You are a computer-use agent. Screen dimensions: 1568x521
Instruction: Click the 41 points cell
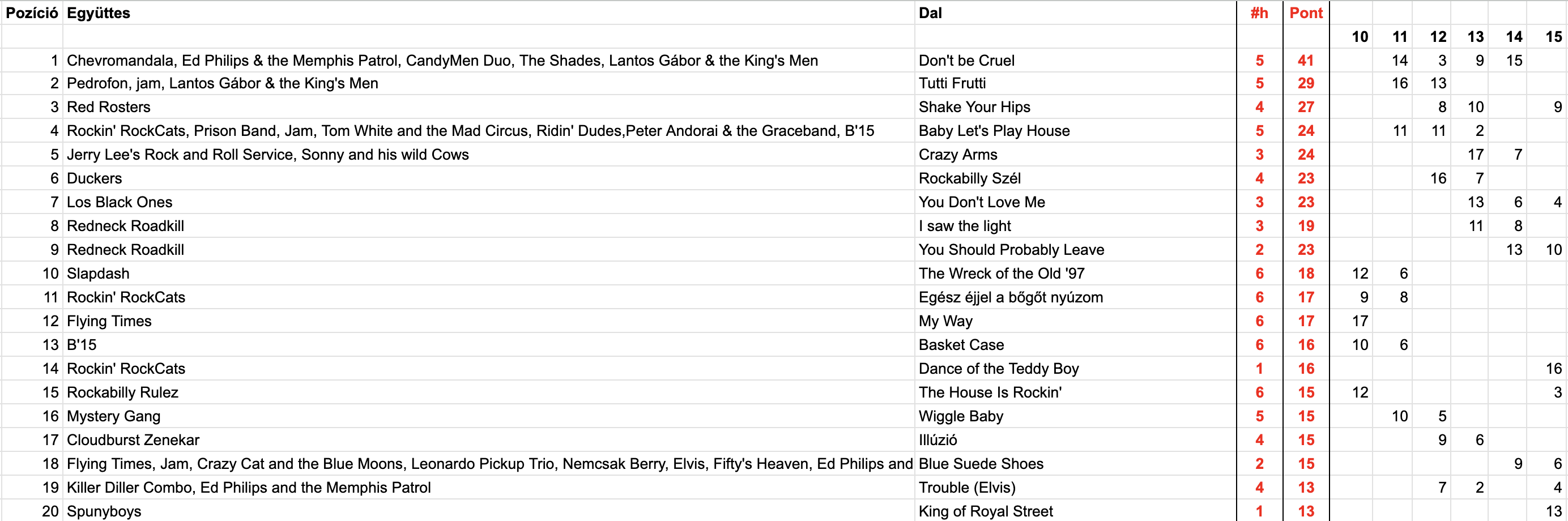(1306, 60)
